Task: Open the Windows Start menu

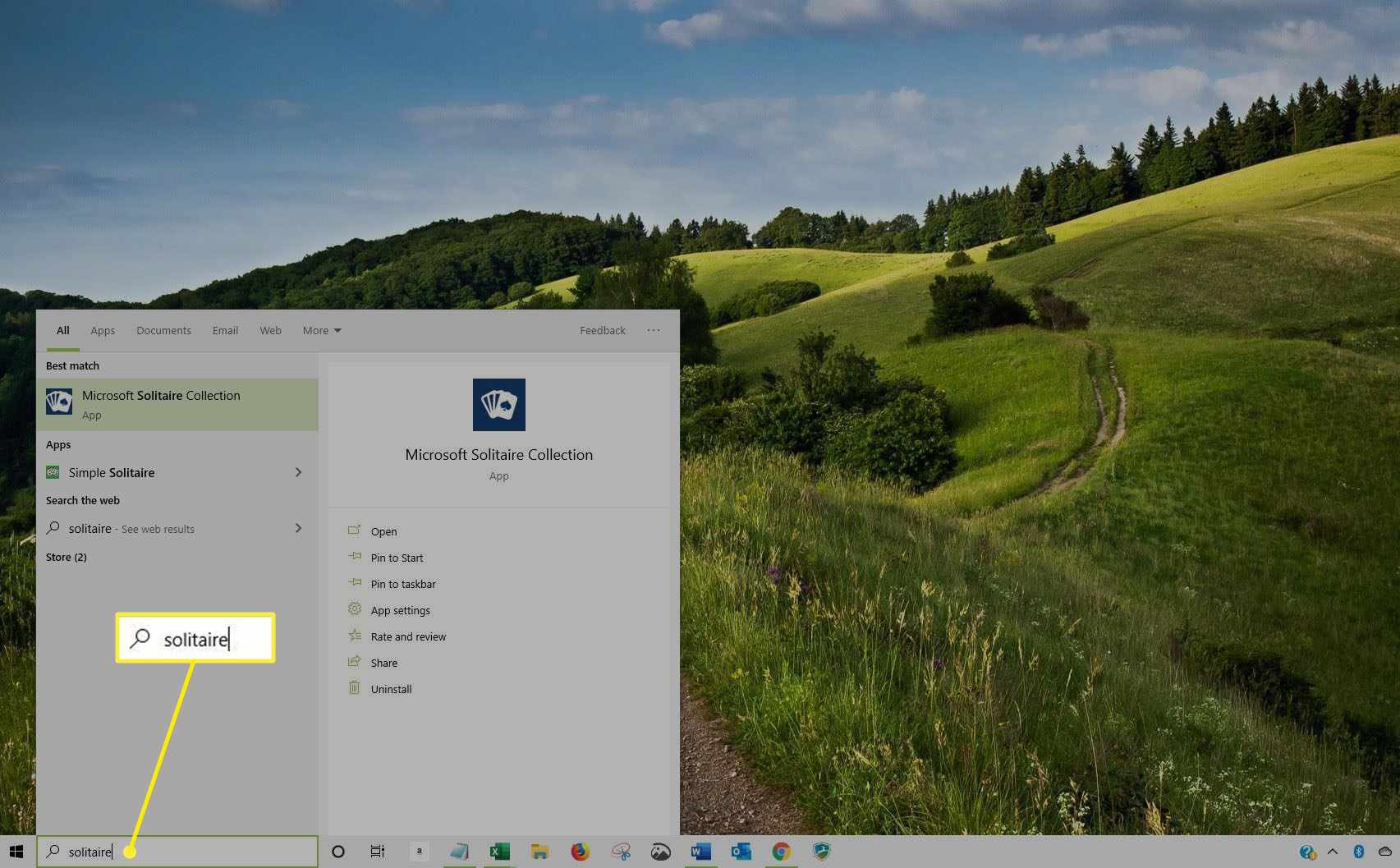Action: pyautogui.click(x=16, y=852)
